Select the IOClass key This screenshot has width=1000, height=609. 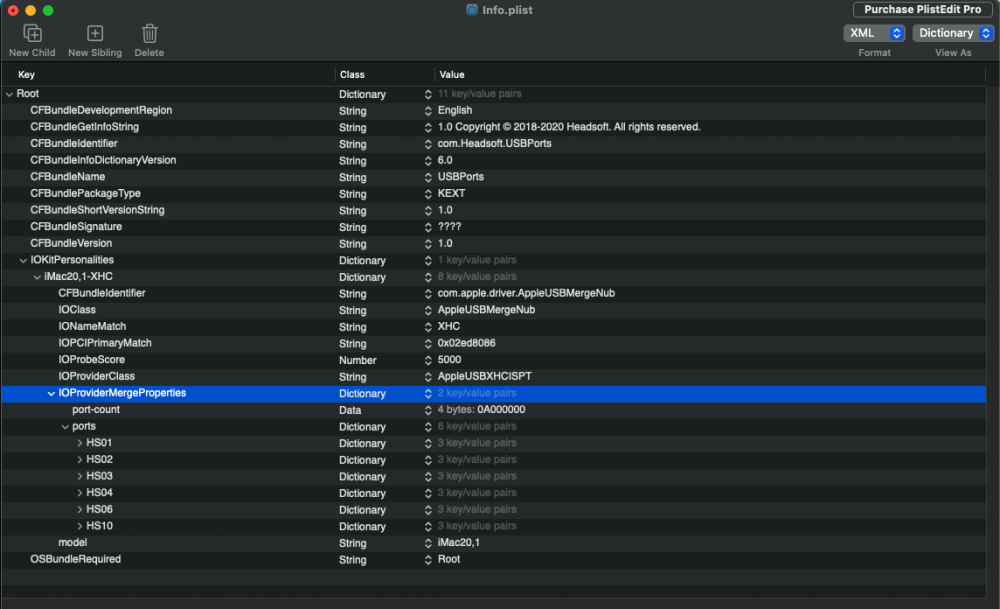click(x=77, y=309)
